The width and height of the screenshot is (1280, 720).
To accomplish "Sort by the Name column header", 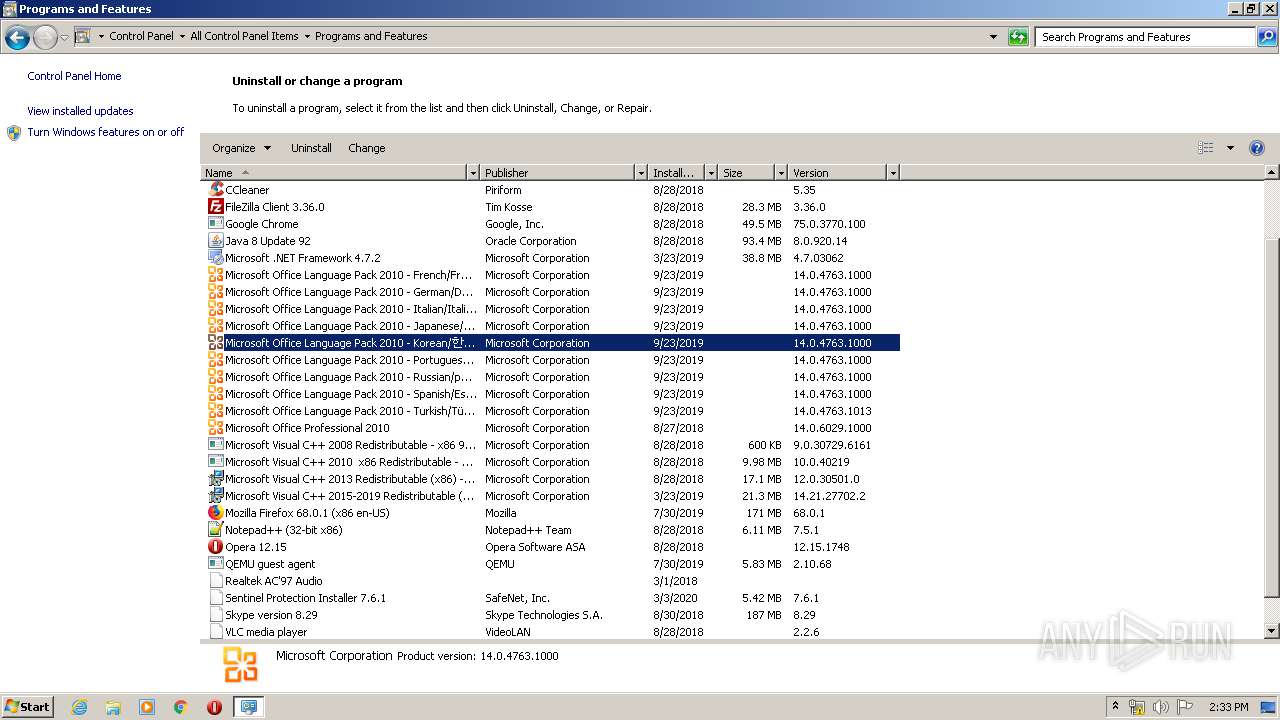I will click(x=334, y=173).
